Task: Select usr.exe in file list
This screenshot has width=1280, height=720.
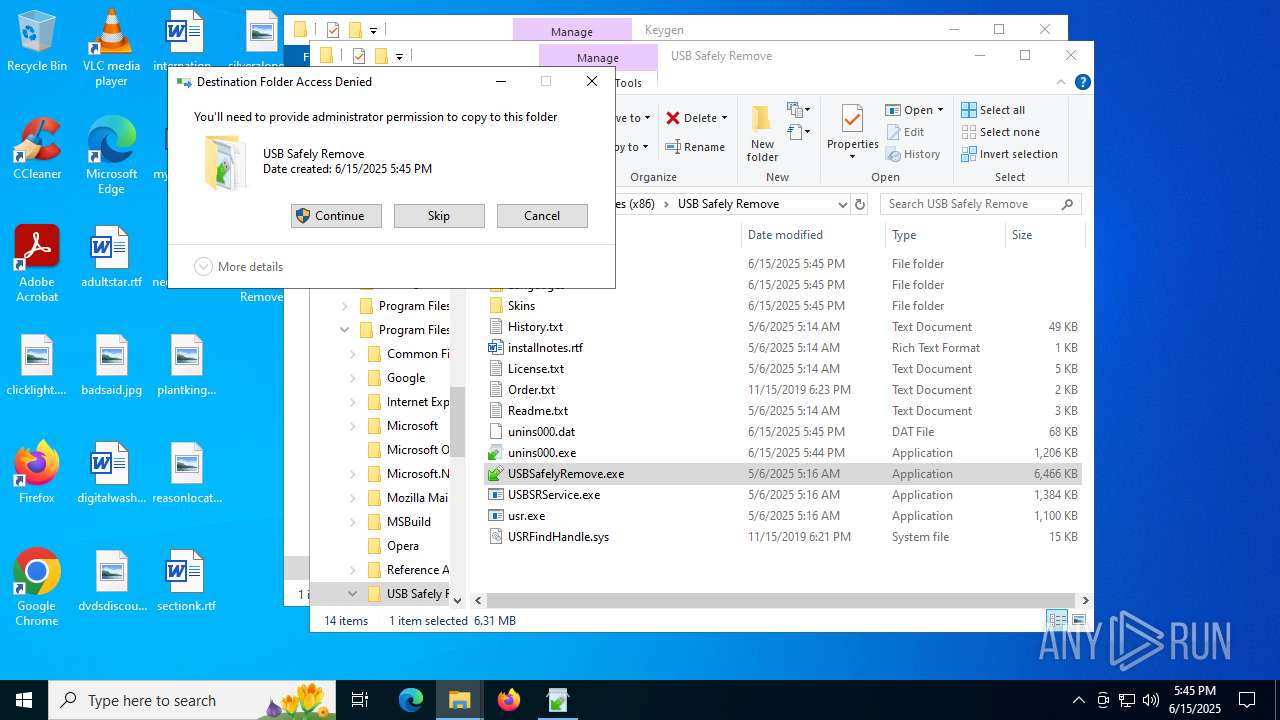Action: [x=782, y=516]
